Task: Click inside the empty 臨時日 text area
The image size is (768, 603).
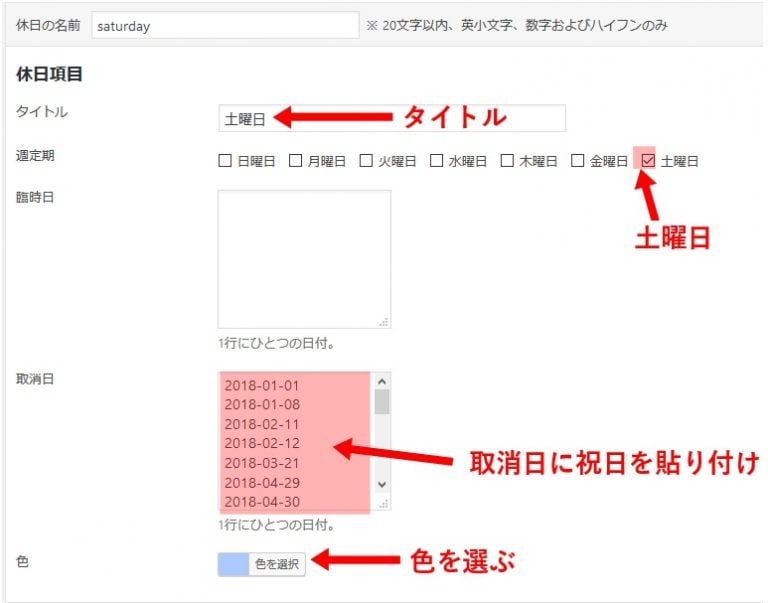Action: [303, 258]
